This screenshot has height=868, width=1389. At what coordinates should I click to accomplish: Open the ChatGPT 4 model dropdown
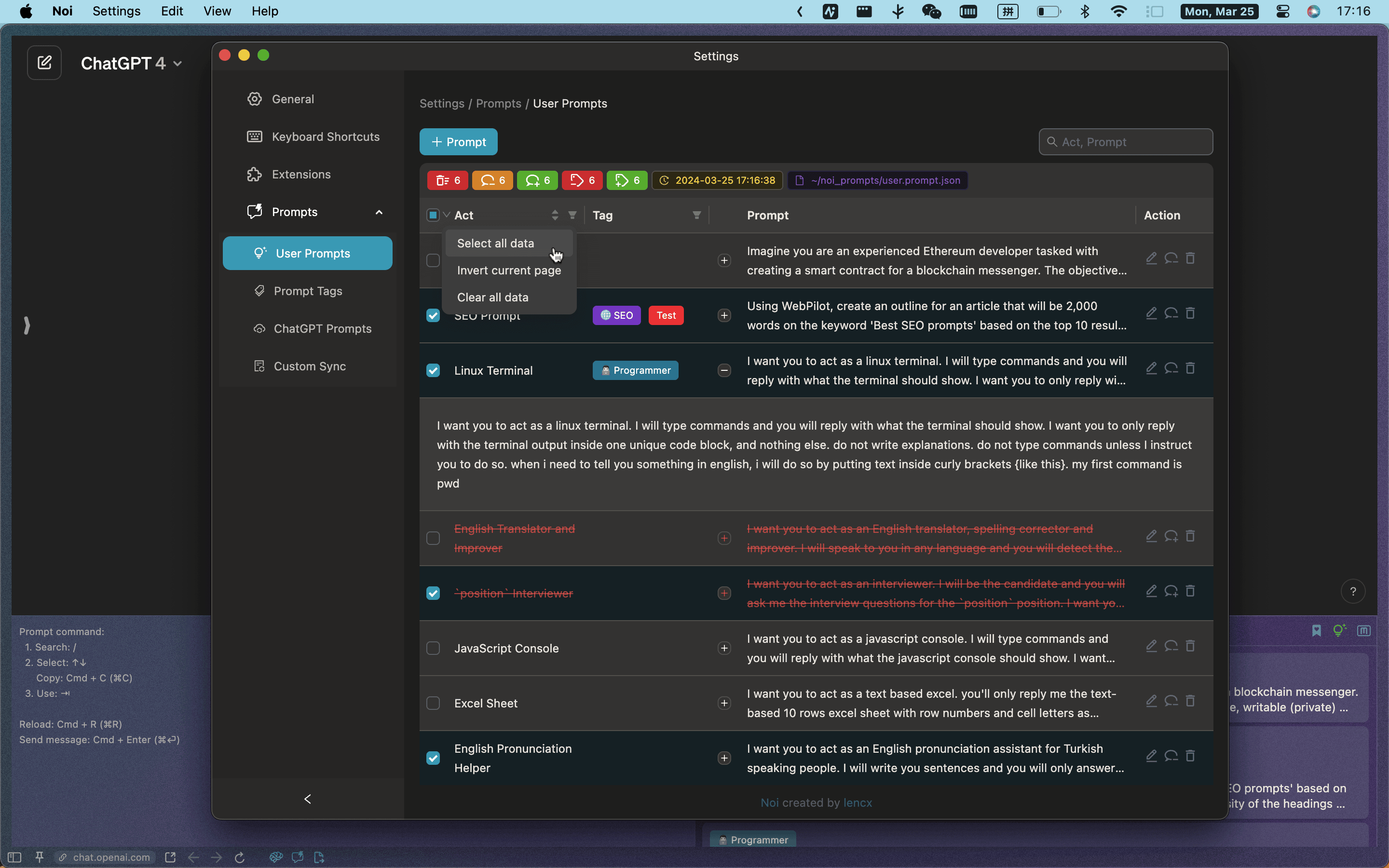click(132, 63)
